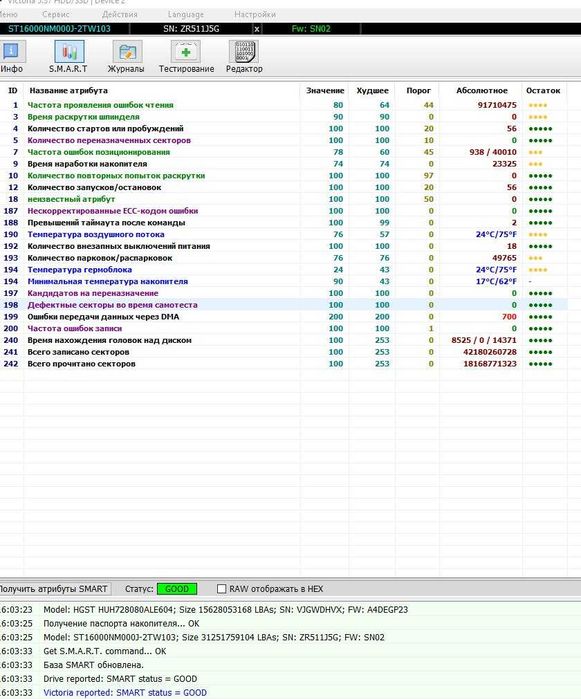Image resolution: width=581 pixels, height=699 pixels.
Task: Enable RAW отображать в HEX checkbox
Action: tap(221, 589)
